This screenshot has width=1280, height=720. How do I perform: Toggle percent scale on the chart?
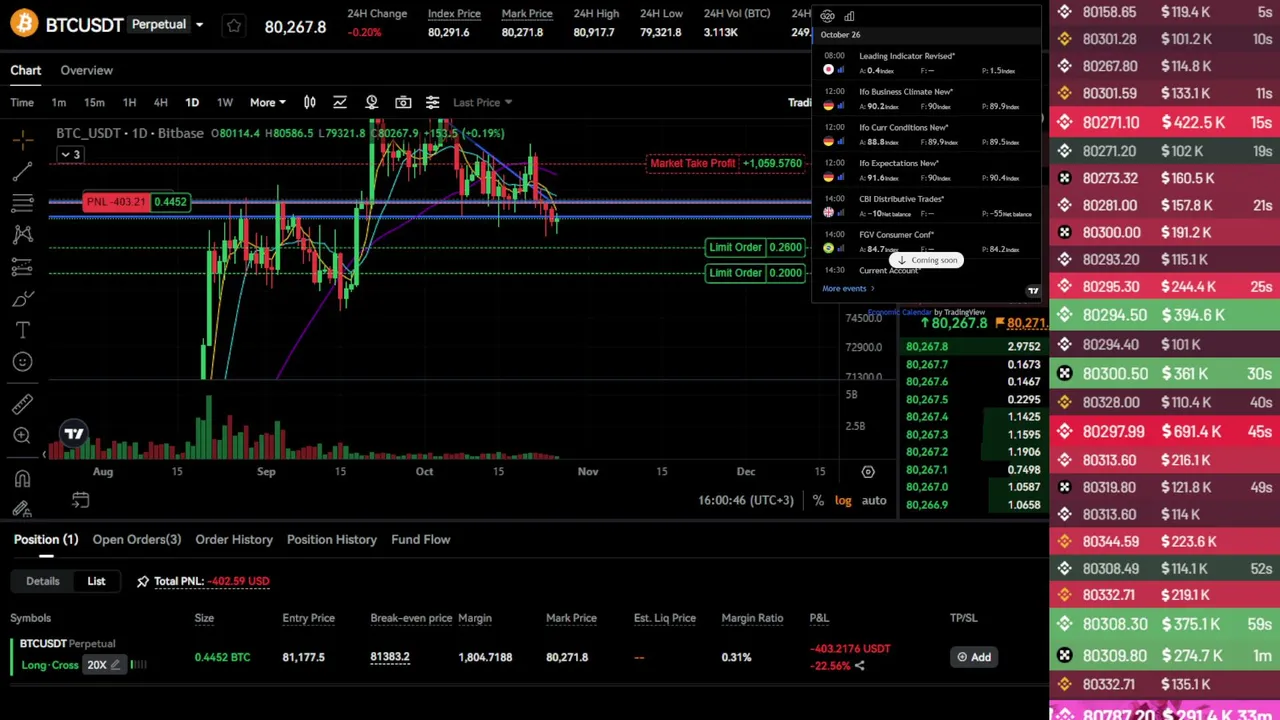[818, 500]
